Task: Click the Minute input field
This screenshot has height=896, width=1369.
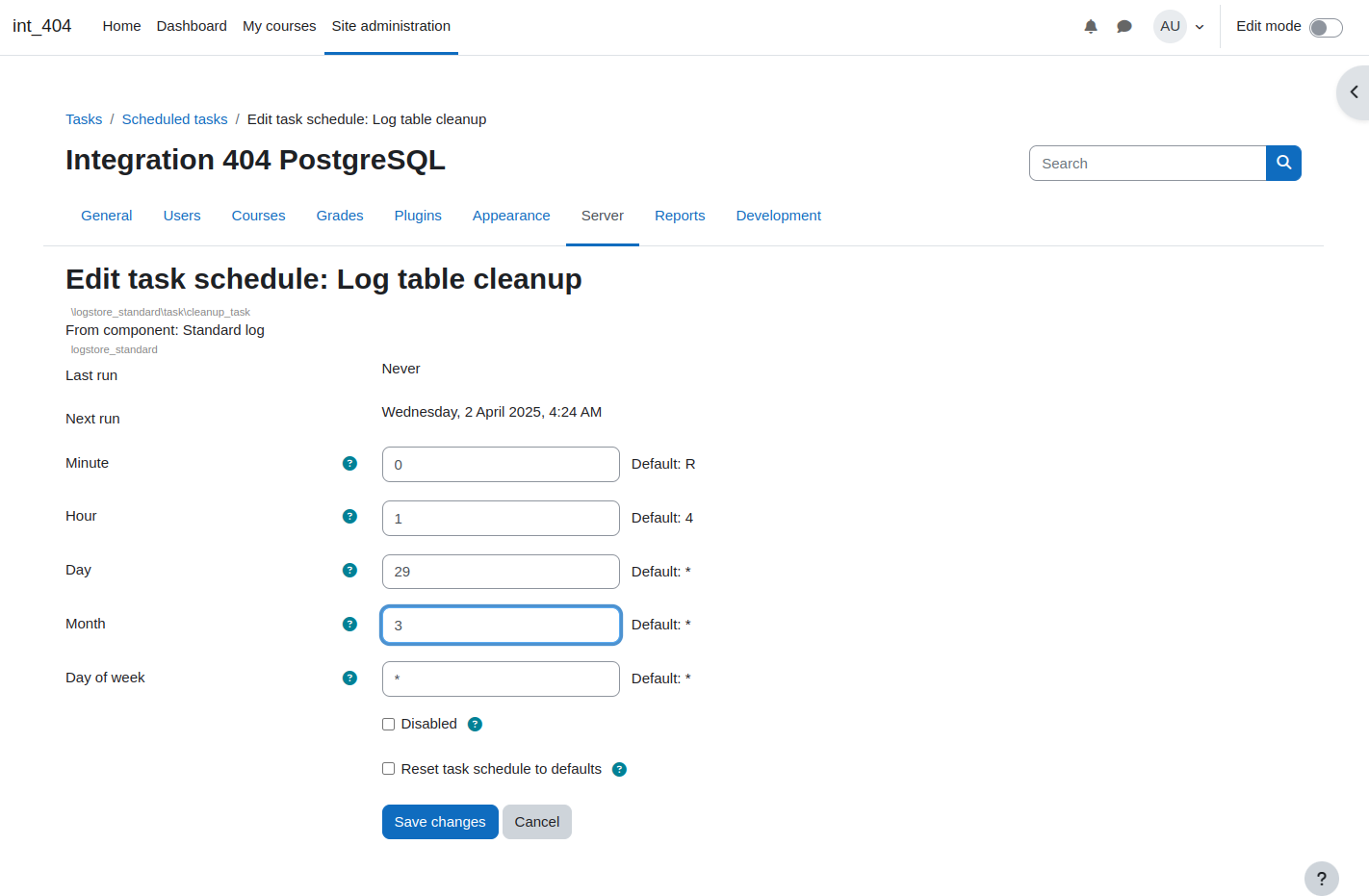Action: pyautogui.click(x=501, y=464)
